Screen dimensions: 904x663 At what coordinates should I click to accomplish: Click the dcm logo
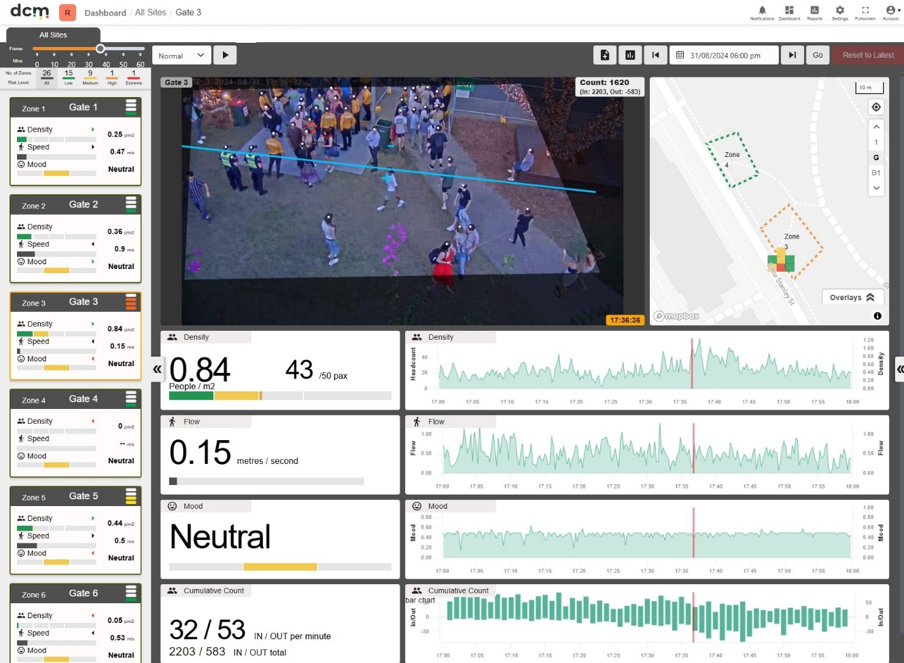coord(29,11)
